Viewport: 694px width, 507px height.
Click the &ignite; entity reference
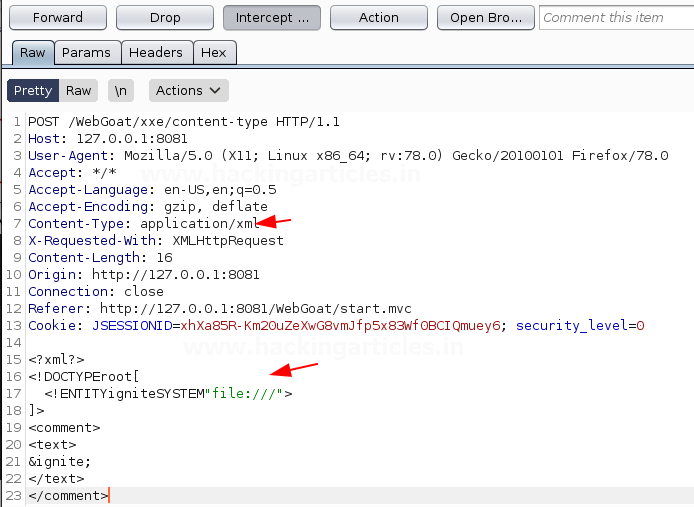click(x=60, y=462)
